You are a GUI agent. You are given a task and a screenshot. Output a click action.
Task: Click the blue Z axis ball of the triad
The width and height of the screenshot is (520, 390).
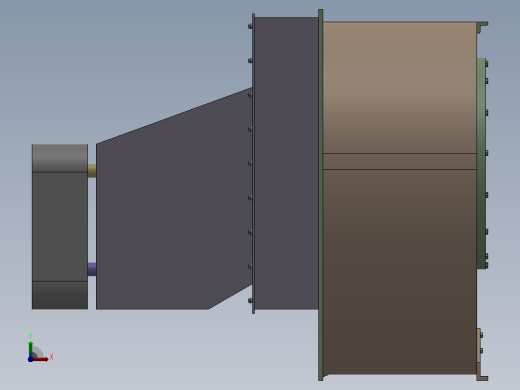tap(30, 359)
